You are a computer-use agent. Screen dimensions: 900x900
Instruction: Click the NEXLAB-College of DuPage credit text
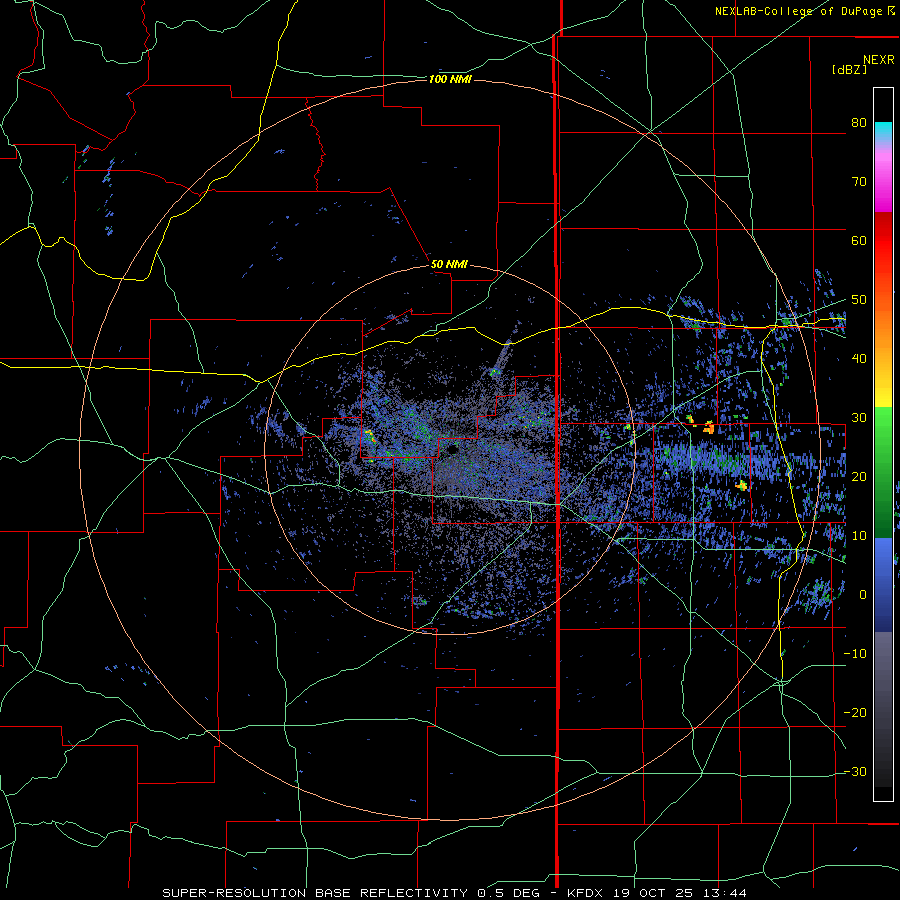[x=798, y=11]
